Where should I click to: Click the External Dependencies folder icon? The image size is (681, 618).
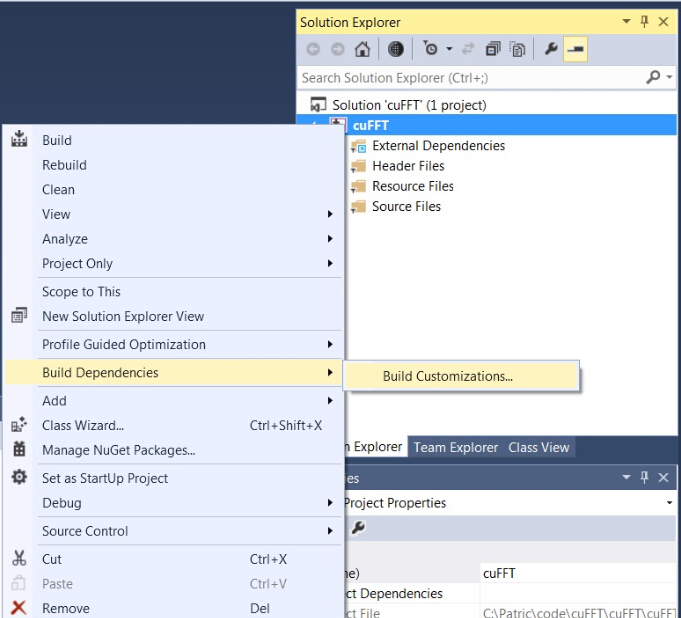pos(358,146)
